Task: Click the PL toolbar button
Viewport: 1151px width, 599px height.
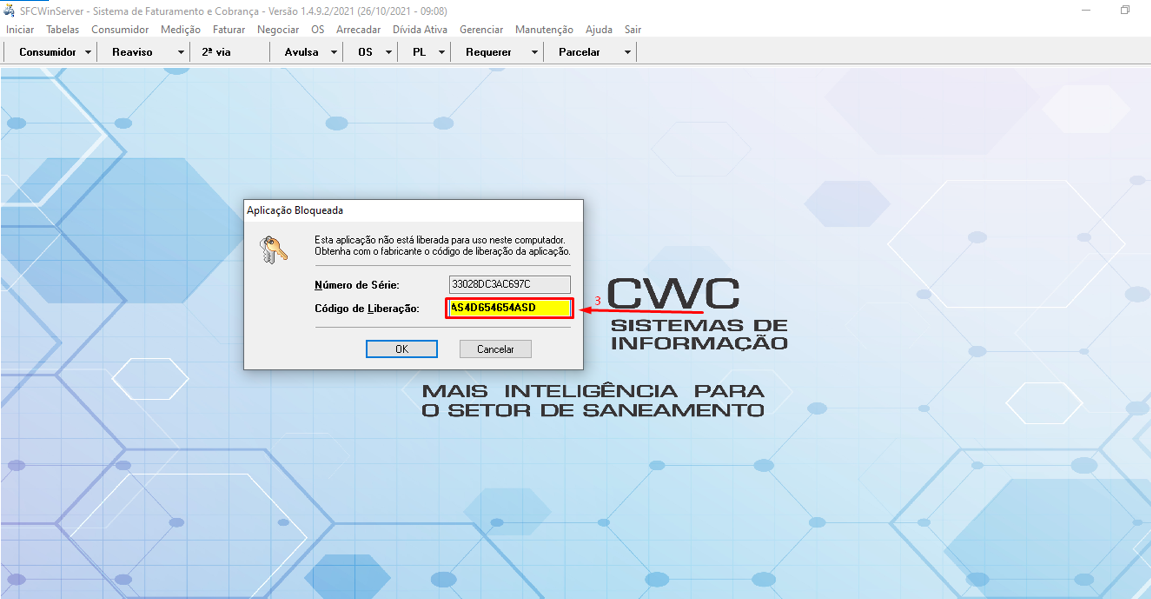Action: (x=419, y=51)
